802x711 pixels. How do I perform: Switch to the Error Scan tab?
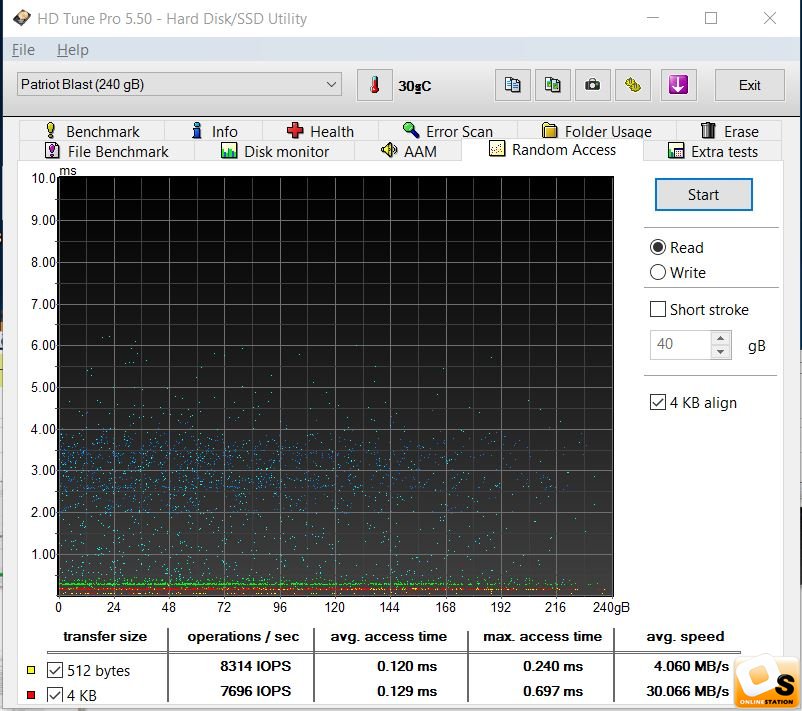click(448, 131)
